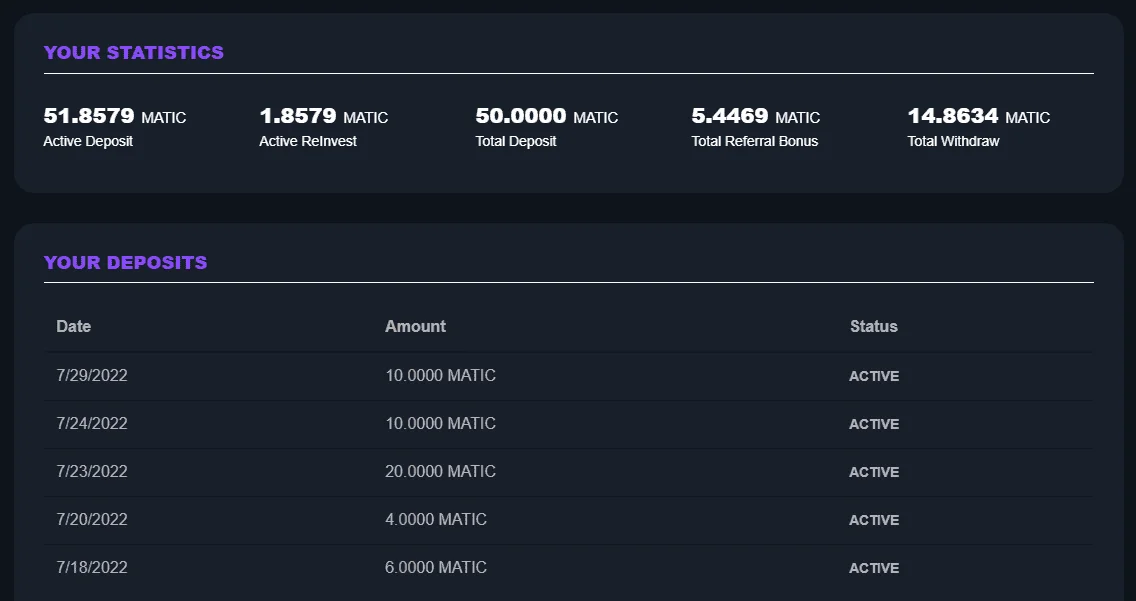Select the 7/29/2022 deposit date
Screen dimensions: 1136x601
click(92, 375)
